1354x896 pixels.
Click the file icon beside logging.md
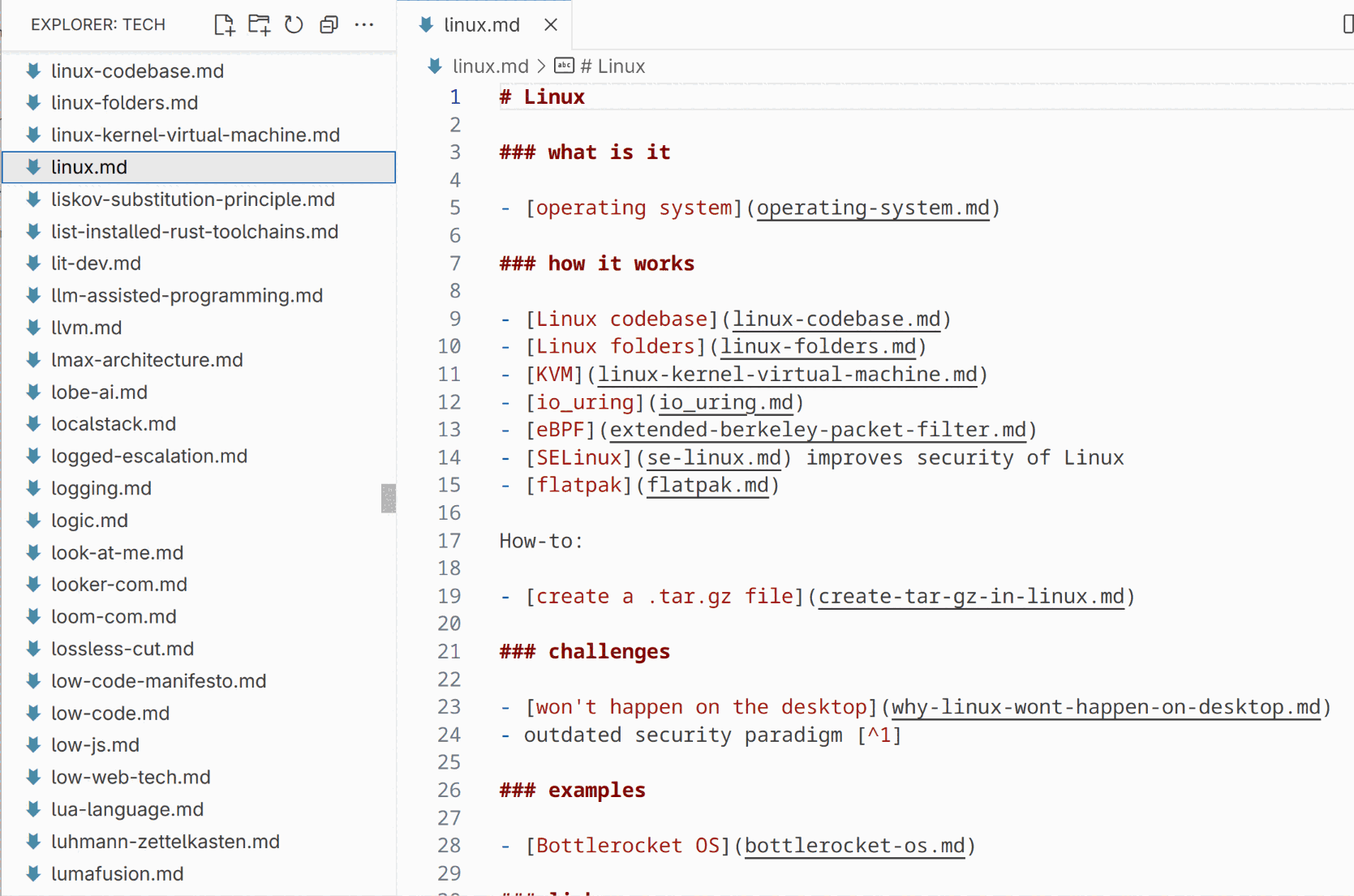pos(32,487)
